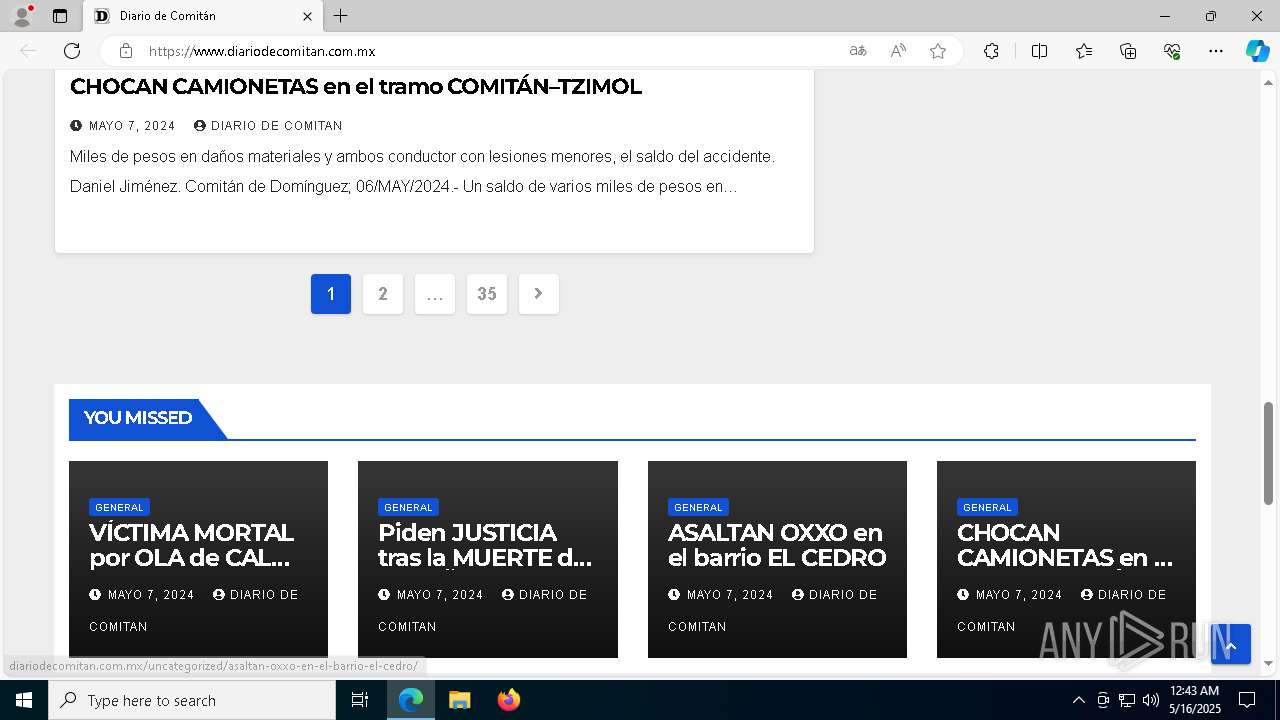Open the translate page icon
Viewport: 1280px width, 720px height.
coord(858,51)
